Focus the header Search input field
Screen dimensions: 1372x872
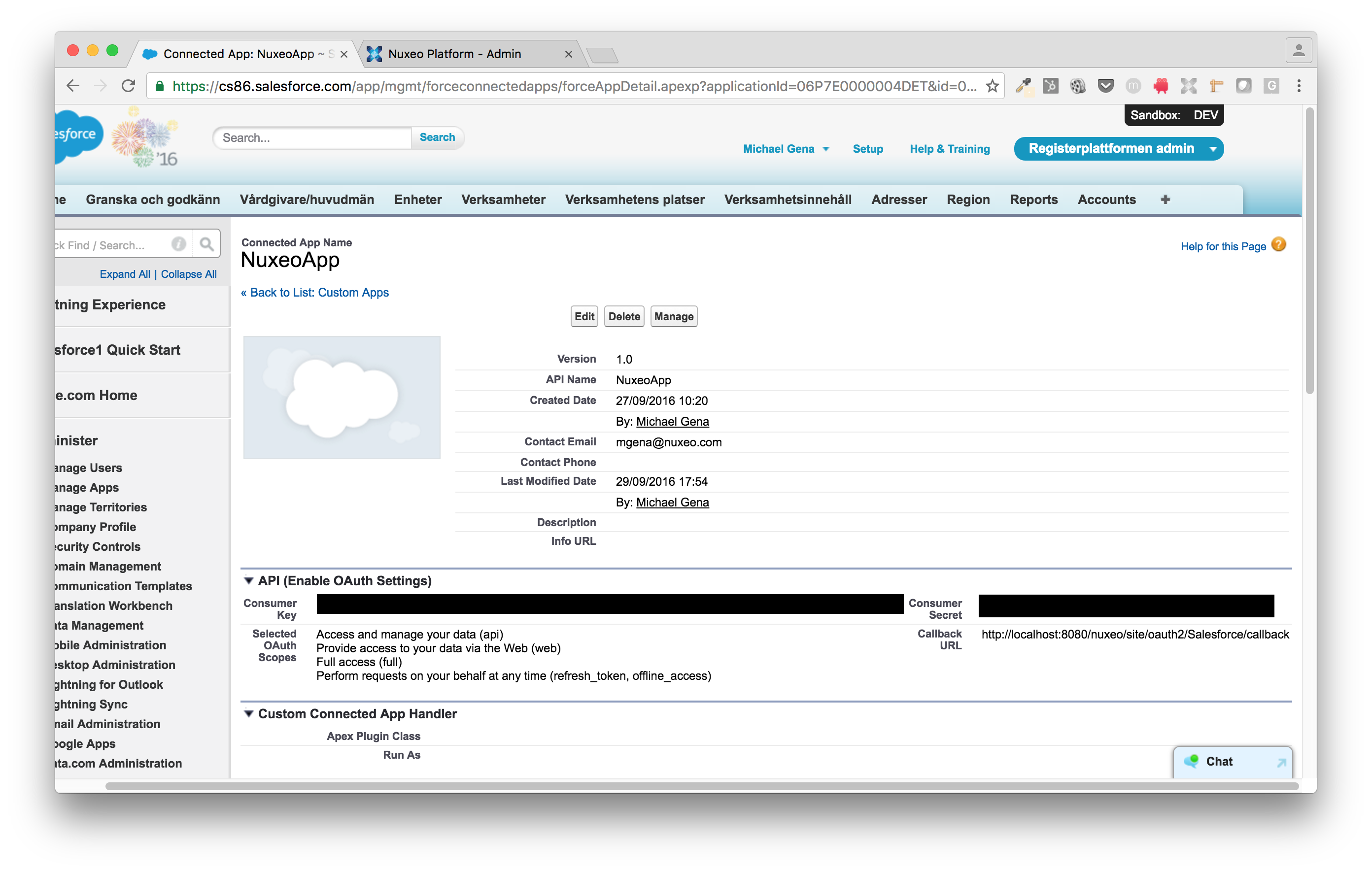tap(313, 137)
